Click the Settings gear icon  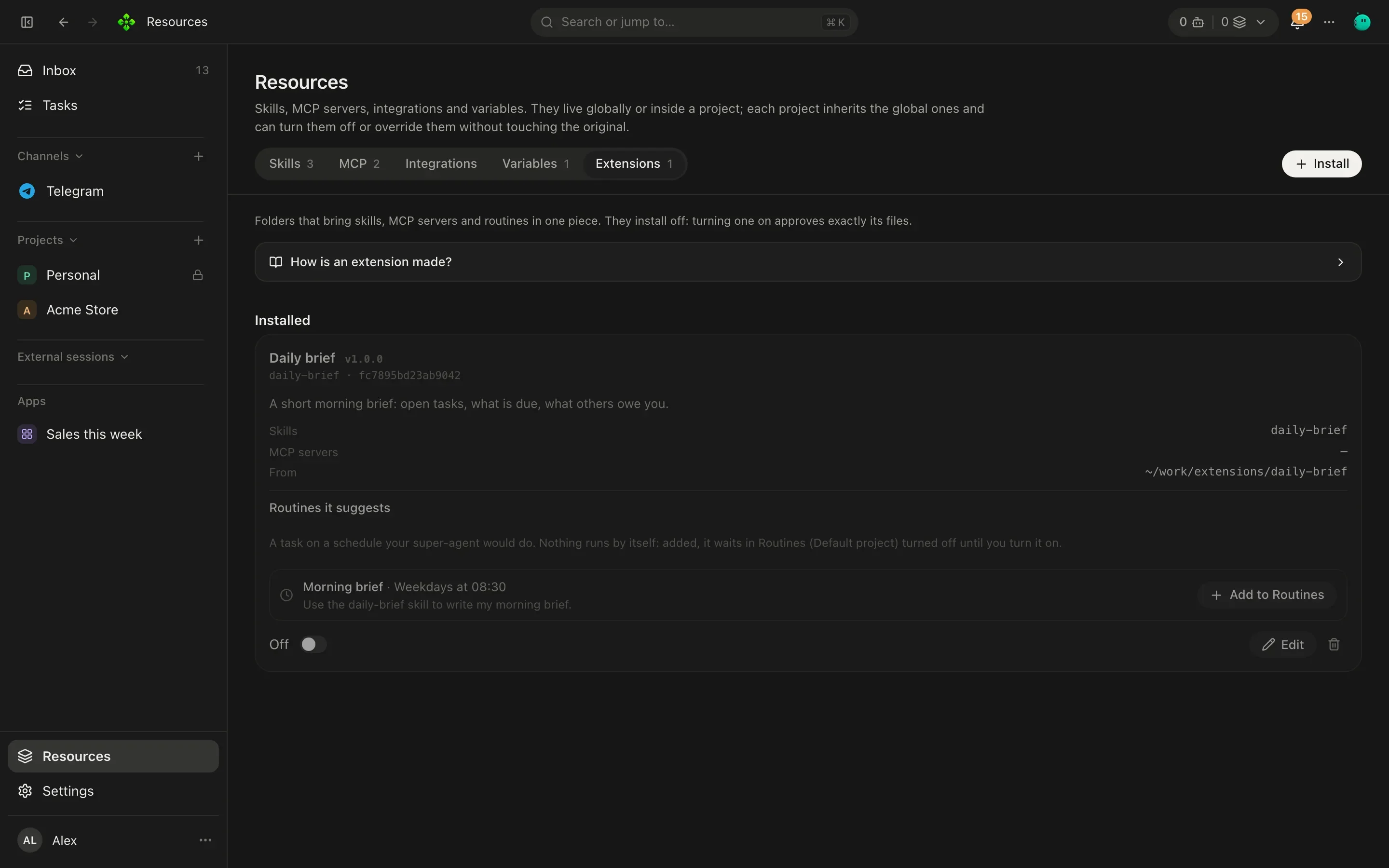pos(25,790)
